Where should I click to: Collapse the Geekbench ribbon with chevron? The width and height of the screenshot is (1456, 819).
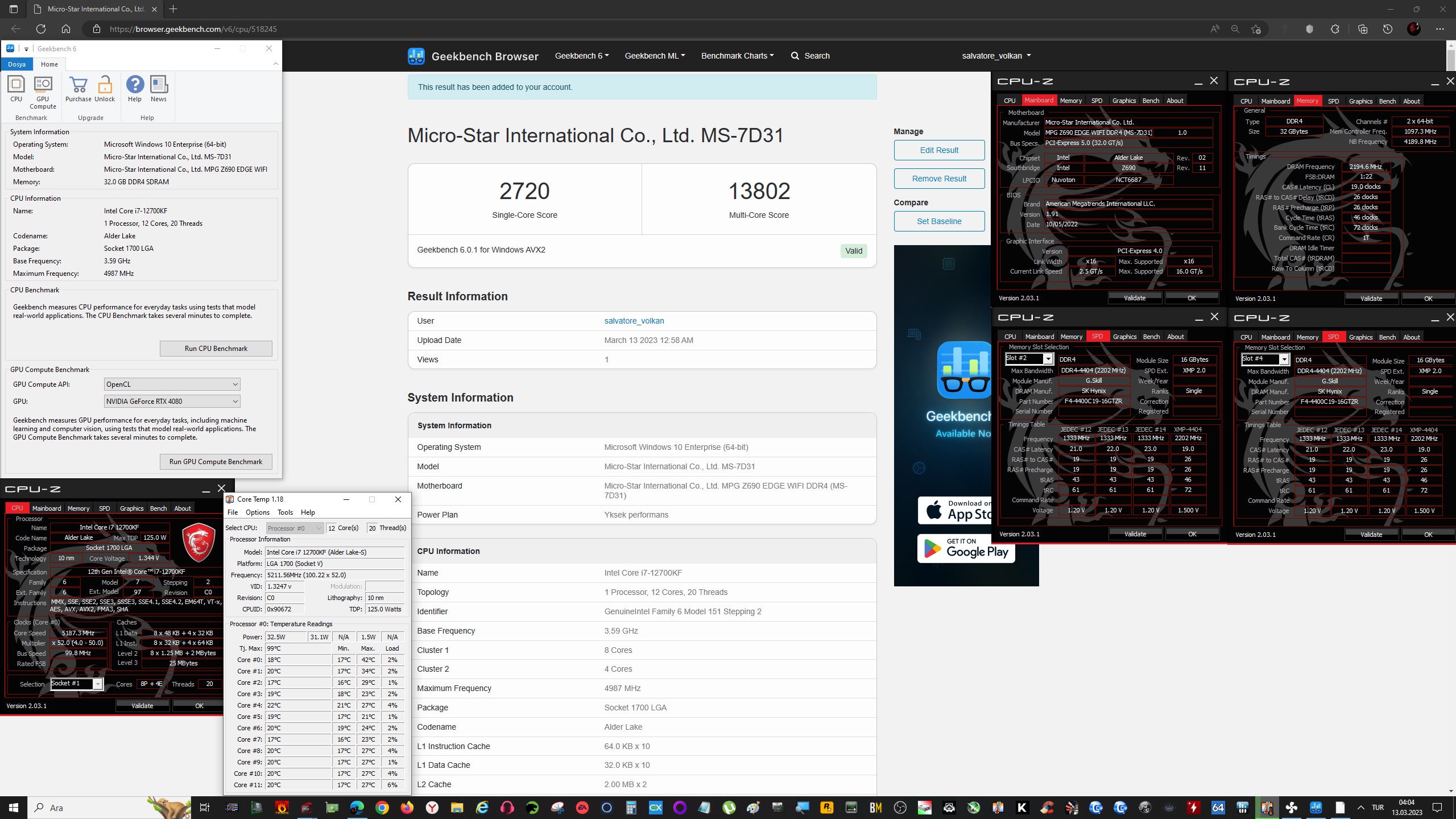tap(276, 64)
